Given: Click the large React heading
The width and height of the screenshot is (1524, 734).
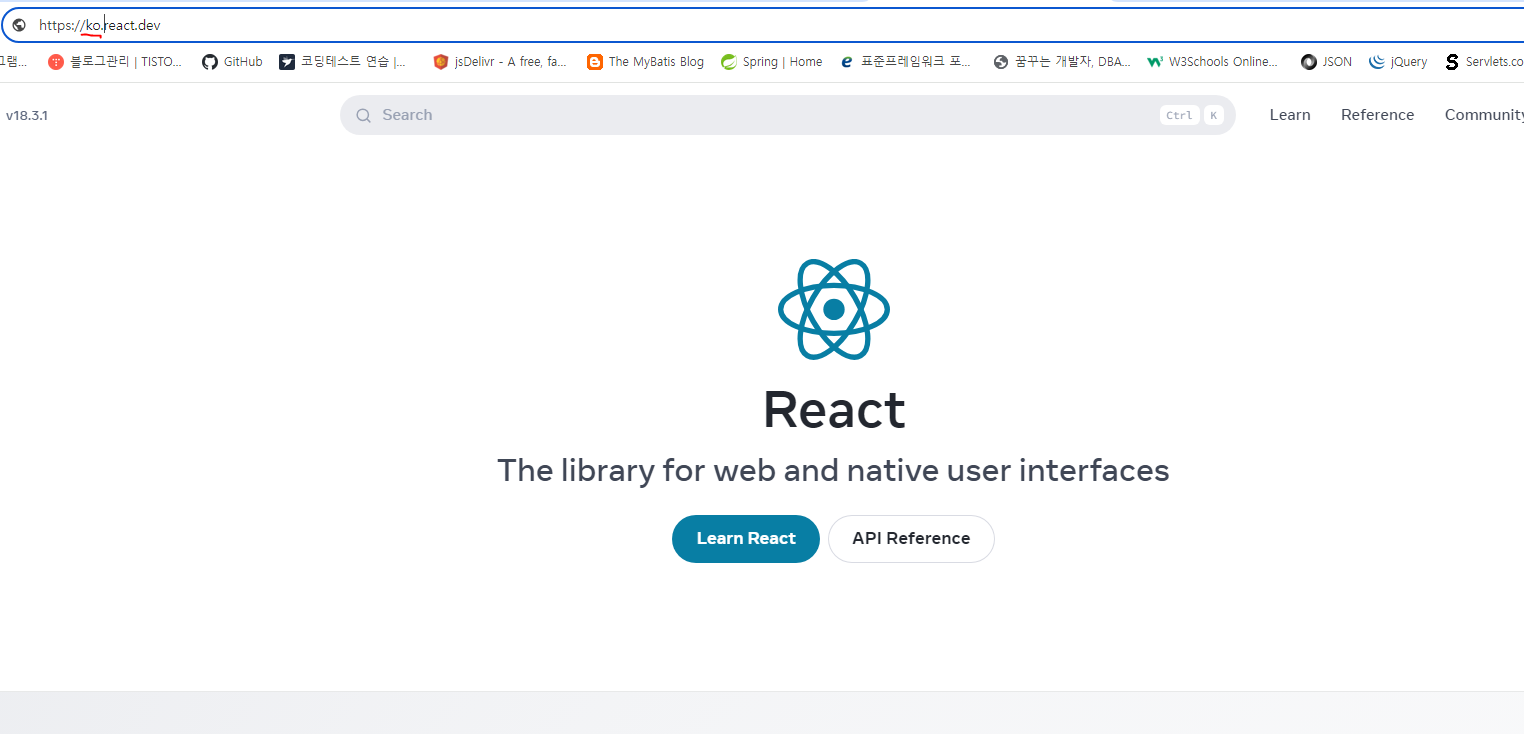Looking at the screenshot, I should 834,410.
